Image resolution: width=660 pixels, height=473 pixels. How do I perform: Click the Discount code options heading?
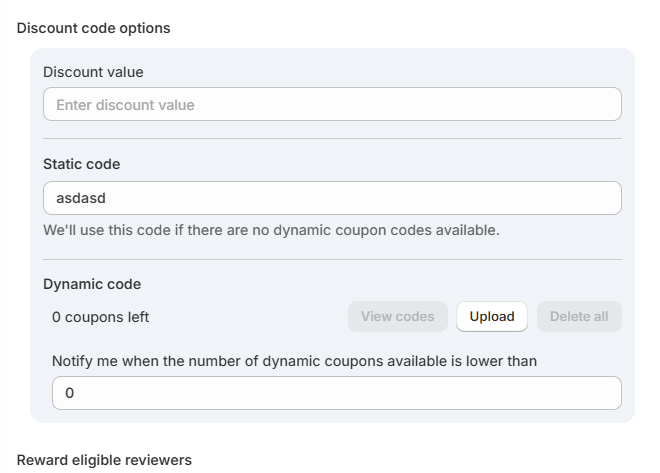93,28
